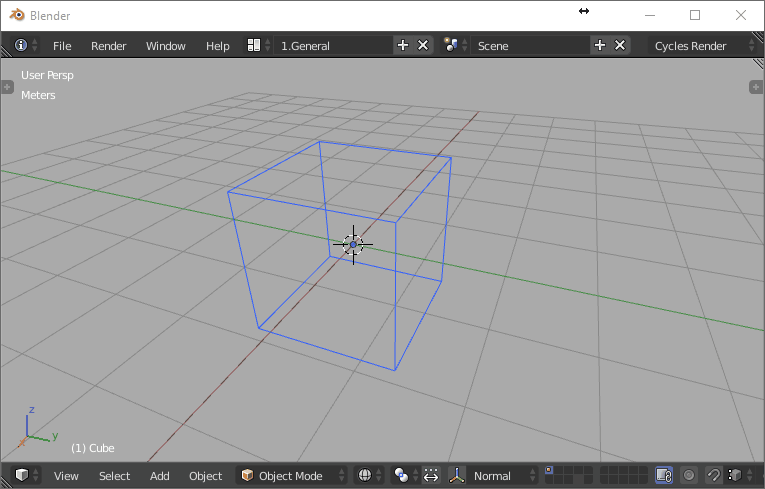Delete the 1.General screen layout

pyautogui.click(x=423, y=45)
